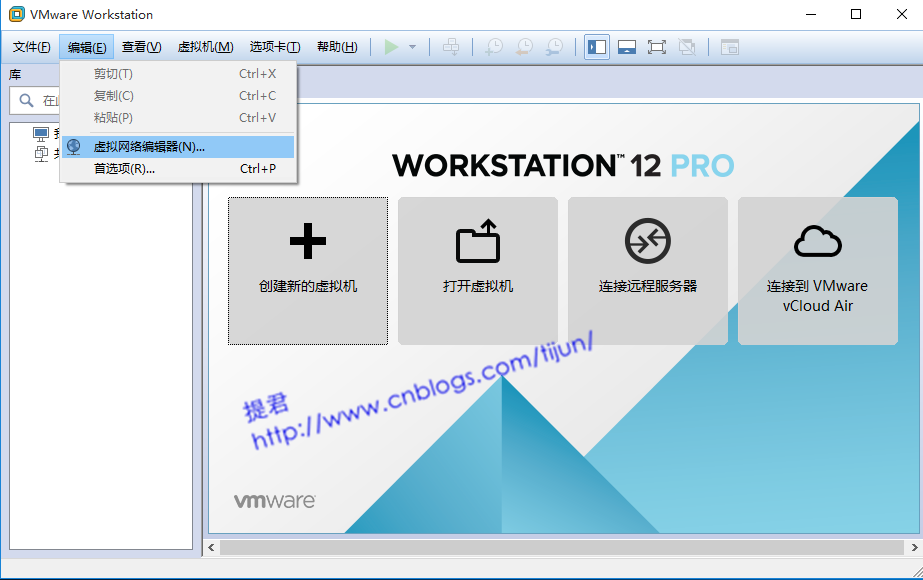Screen dimensions: 923x580
Task: Click the unity mode toolbar icon
Action: (x=687, y=47)
